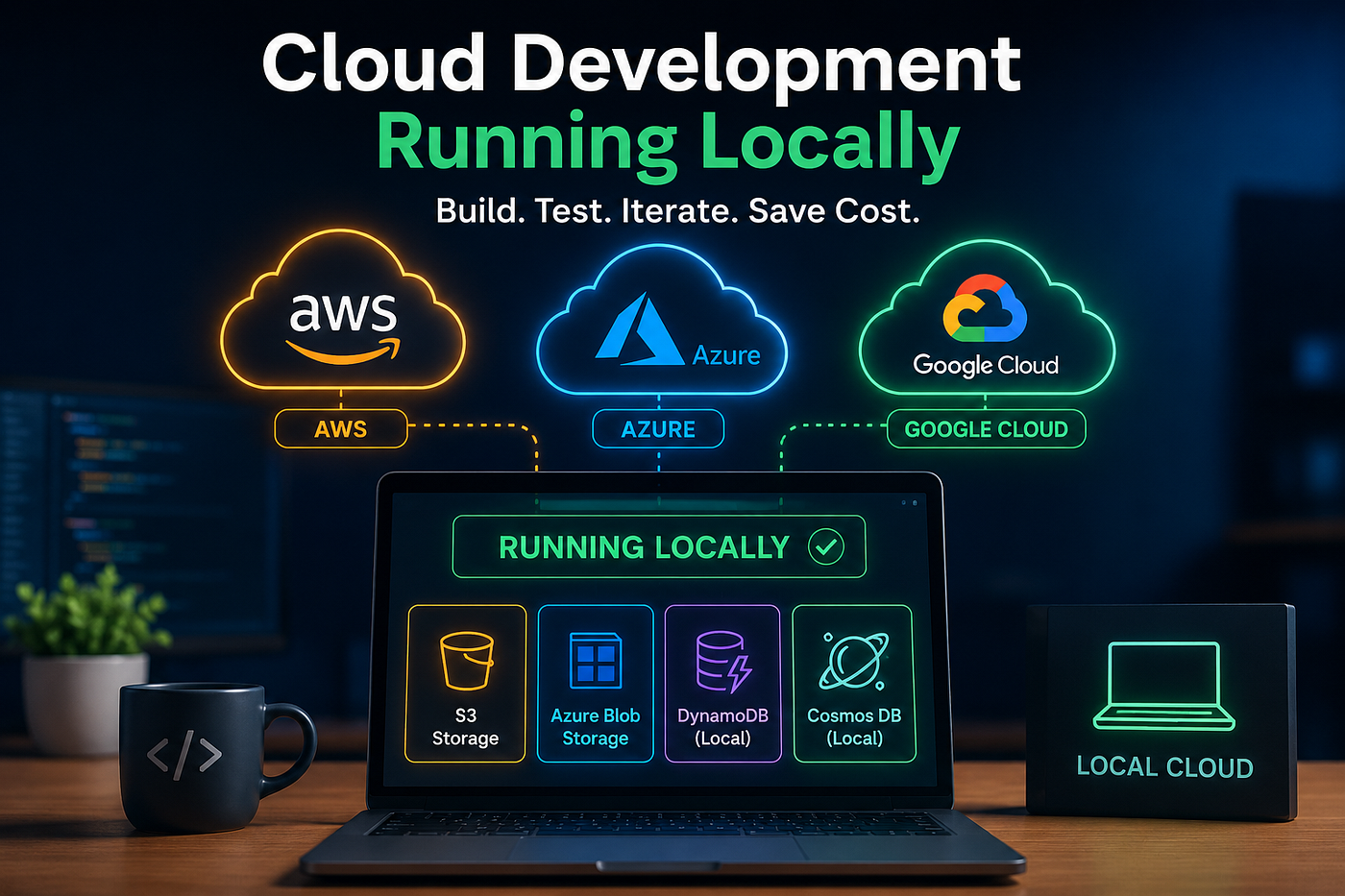
Task: Click the laptop keyboard
Action: (x=661, y=823)
